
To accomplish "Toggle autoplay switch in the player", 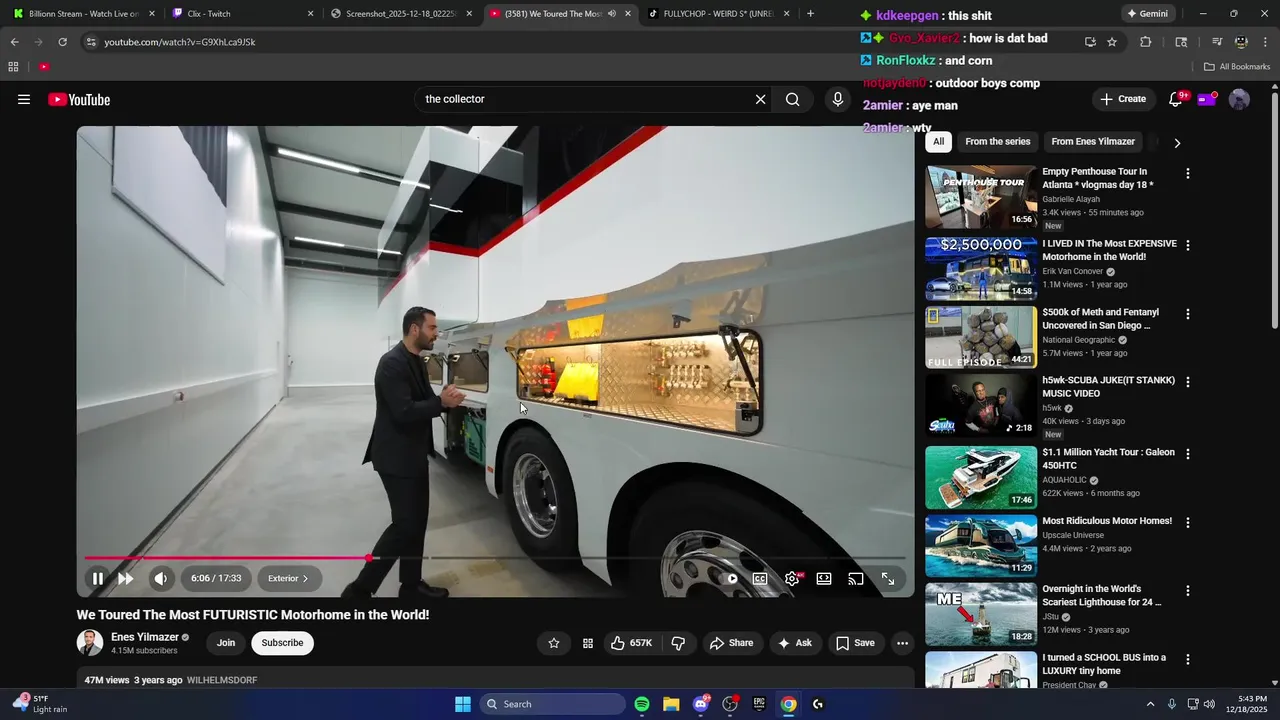I will point(731,578).
